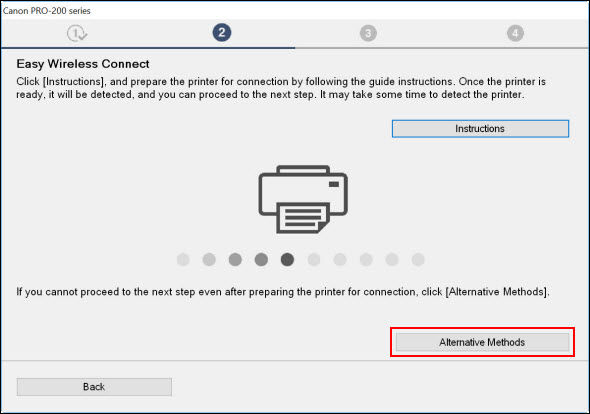Go Back to previous step
The height and width of the screenshot is (414, 590).
coord(94,387)
